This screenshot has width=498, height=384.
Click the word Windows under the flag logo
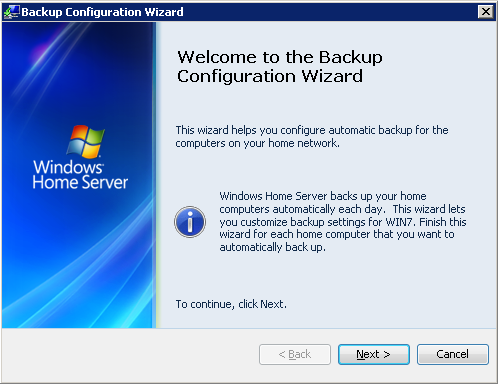tap(68, 167)
